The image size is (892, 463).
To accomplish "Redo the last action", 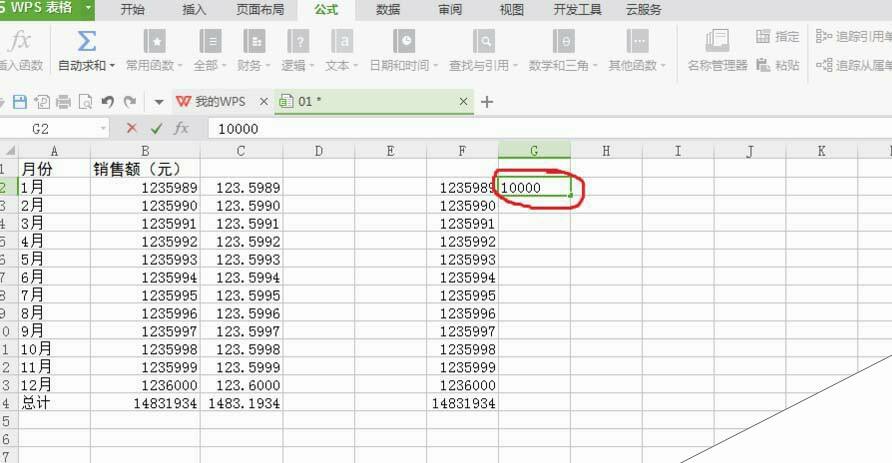I will pos(130,102).
